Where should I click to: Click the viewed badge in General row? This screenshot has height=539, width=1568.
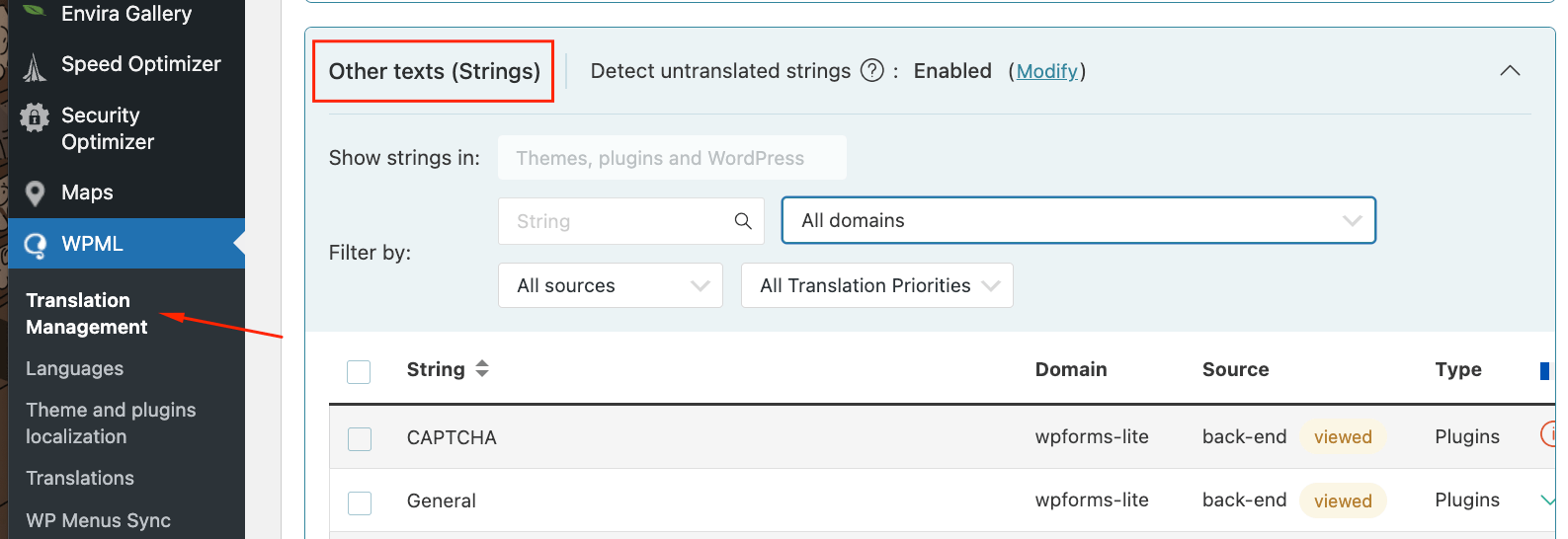[1343, 501]
